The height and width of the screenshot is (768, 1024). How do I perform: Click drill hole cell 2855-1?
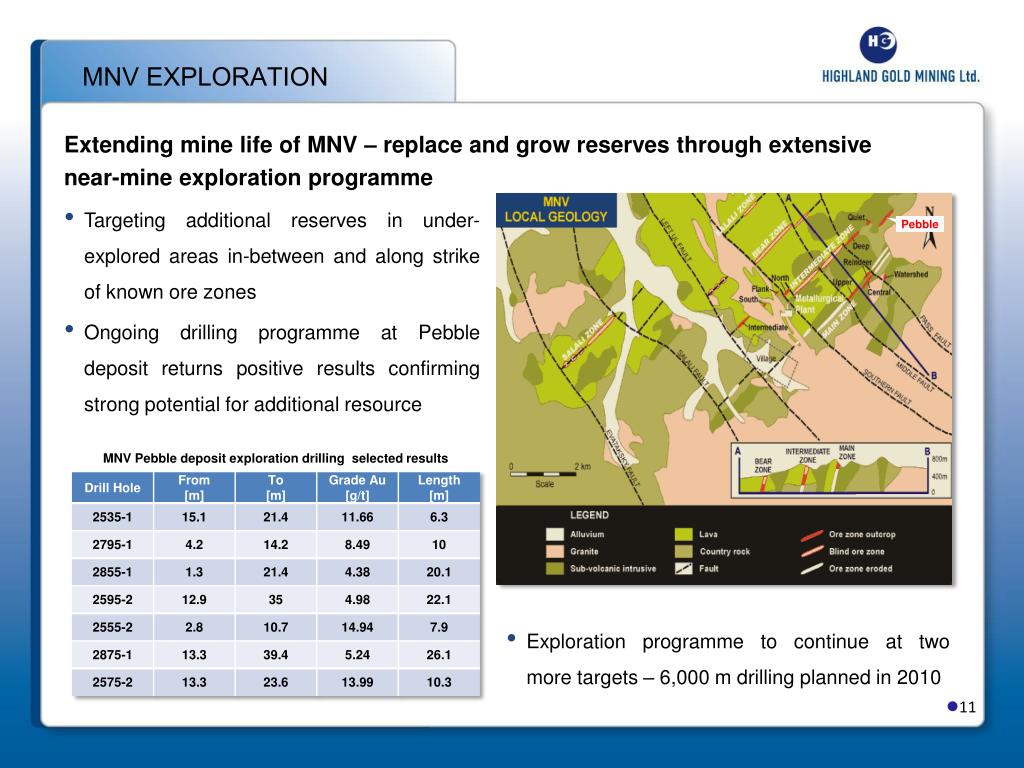point(112,572)
